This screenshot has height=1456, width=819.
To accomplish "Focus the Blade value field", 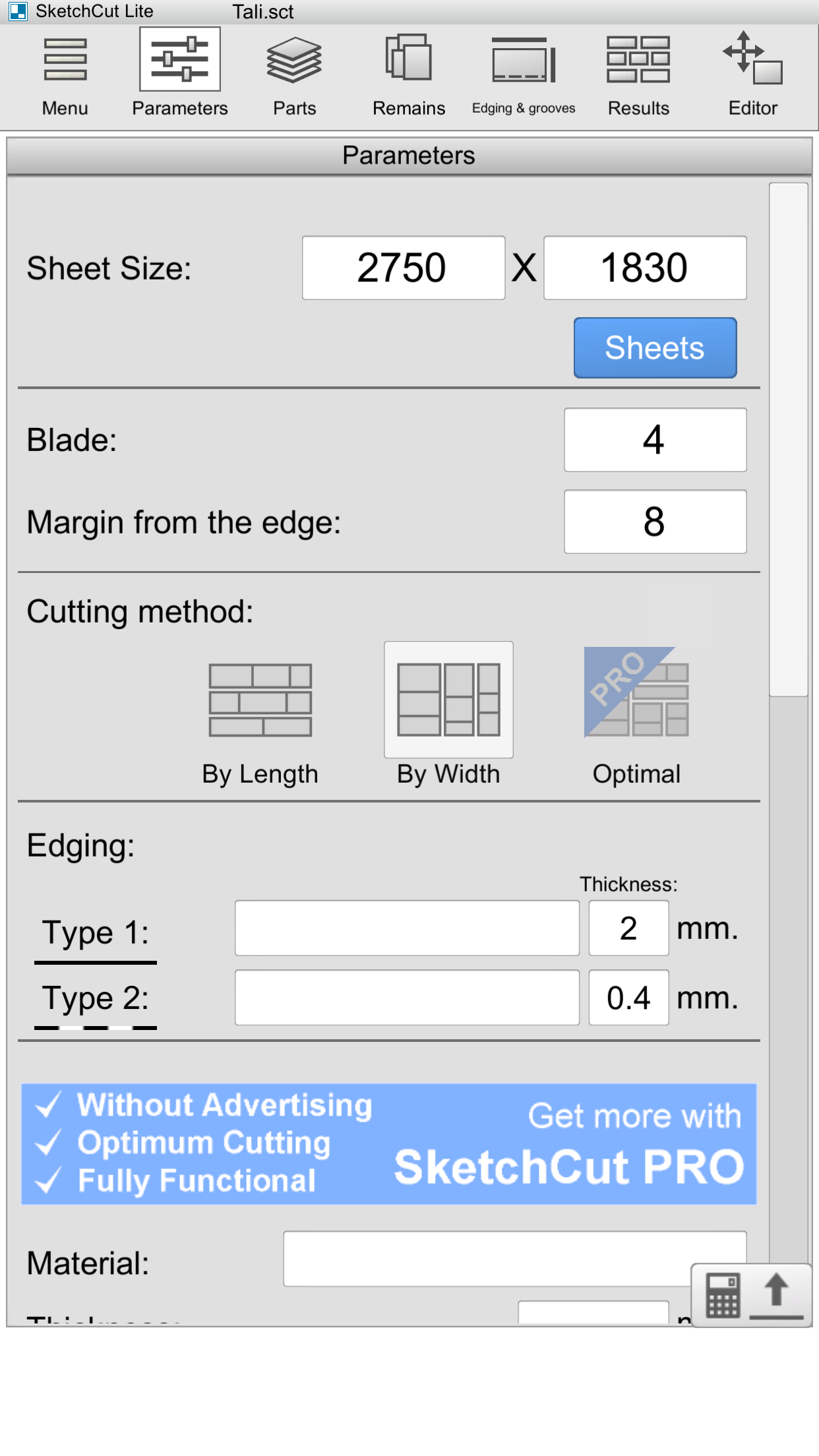I will pyautogui.click(x=655, y=440).
